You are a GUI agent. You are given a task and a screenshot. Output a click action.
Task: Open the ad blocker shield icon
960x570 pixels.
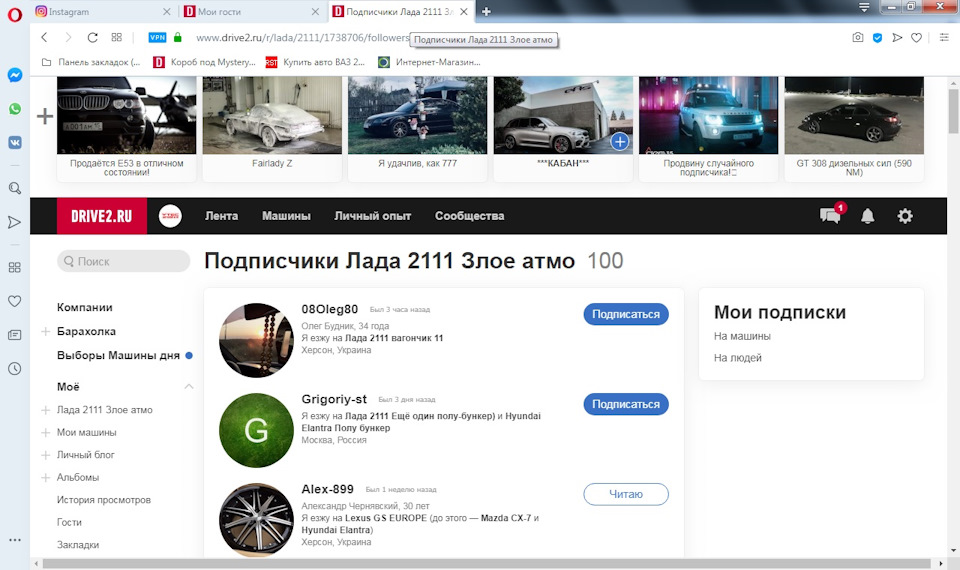click(877, 37)
